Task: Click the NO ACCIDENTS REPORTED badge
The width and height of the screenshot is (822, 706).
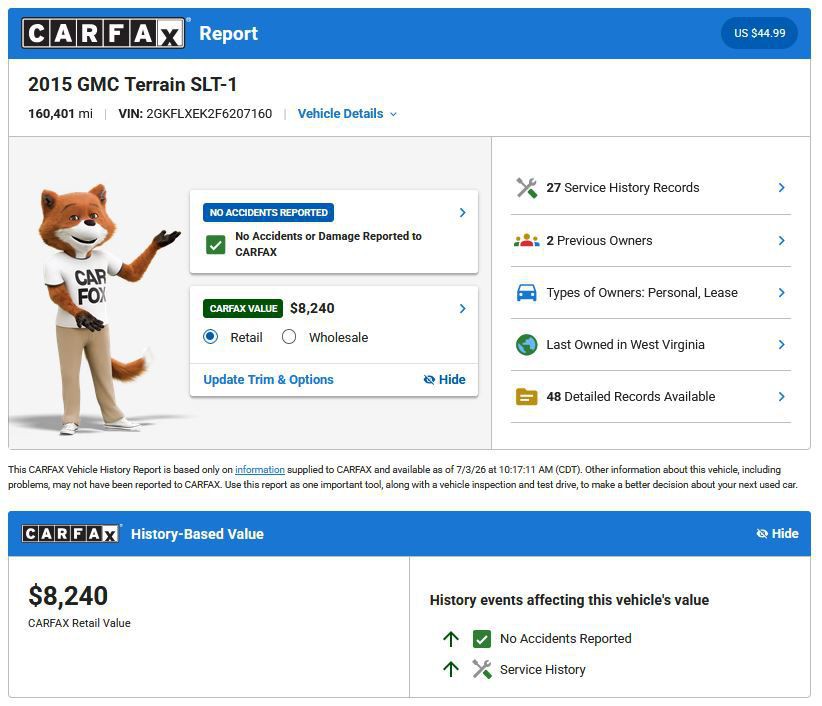Action: click(268, 212)
